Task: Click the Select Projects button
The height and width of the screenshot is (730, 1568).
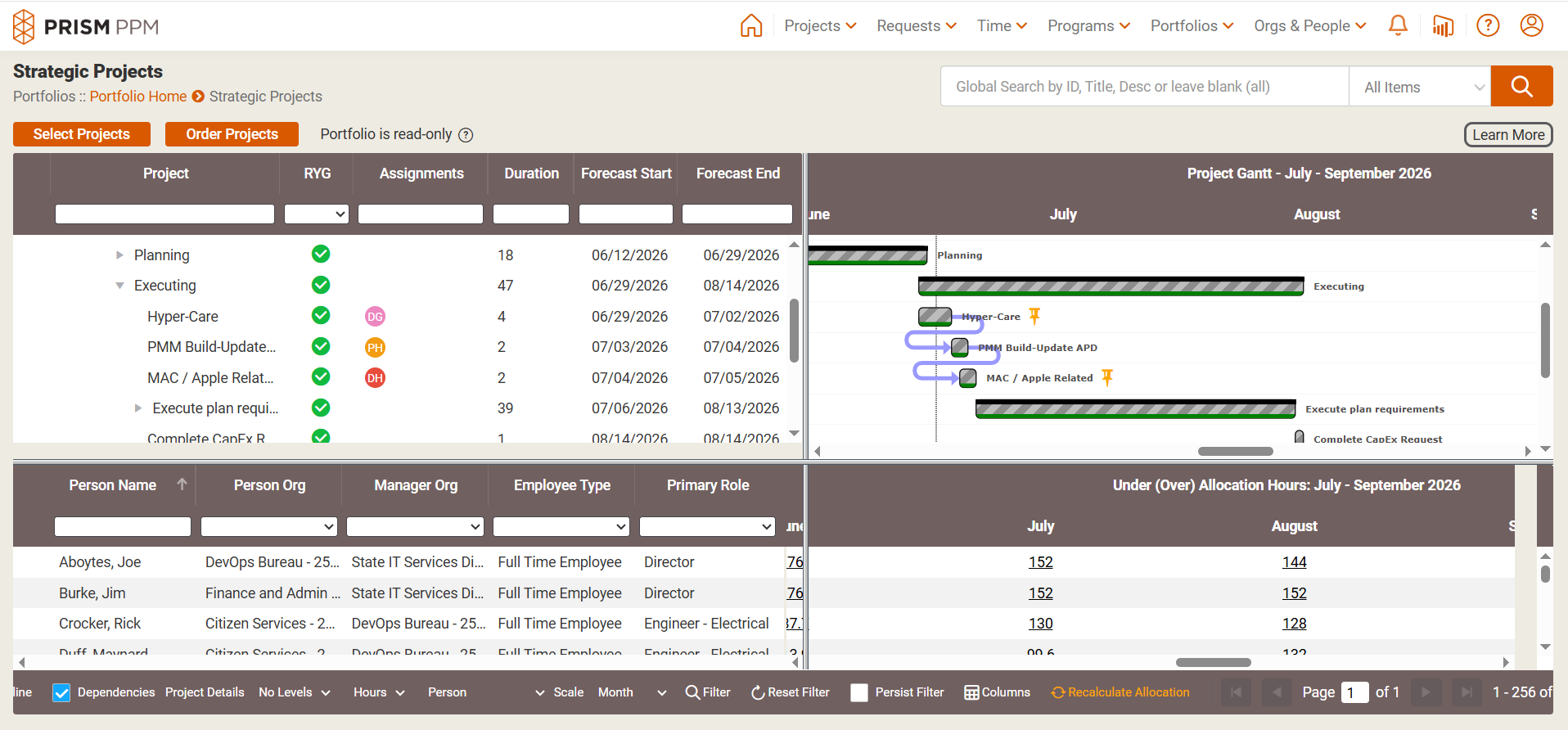Action: tap(82, 134)
